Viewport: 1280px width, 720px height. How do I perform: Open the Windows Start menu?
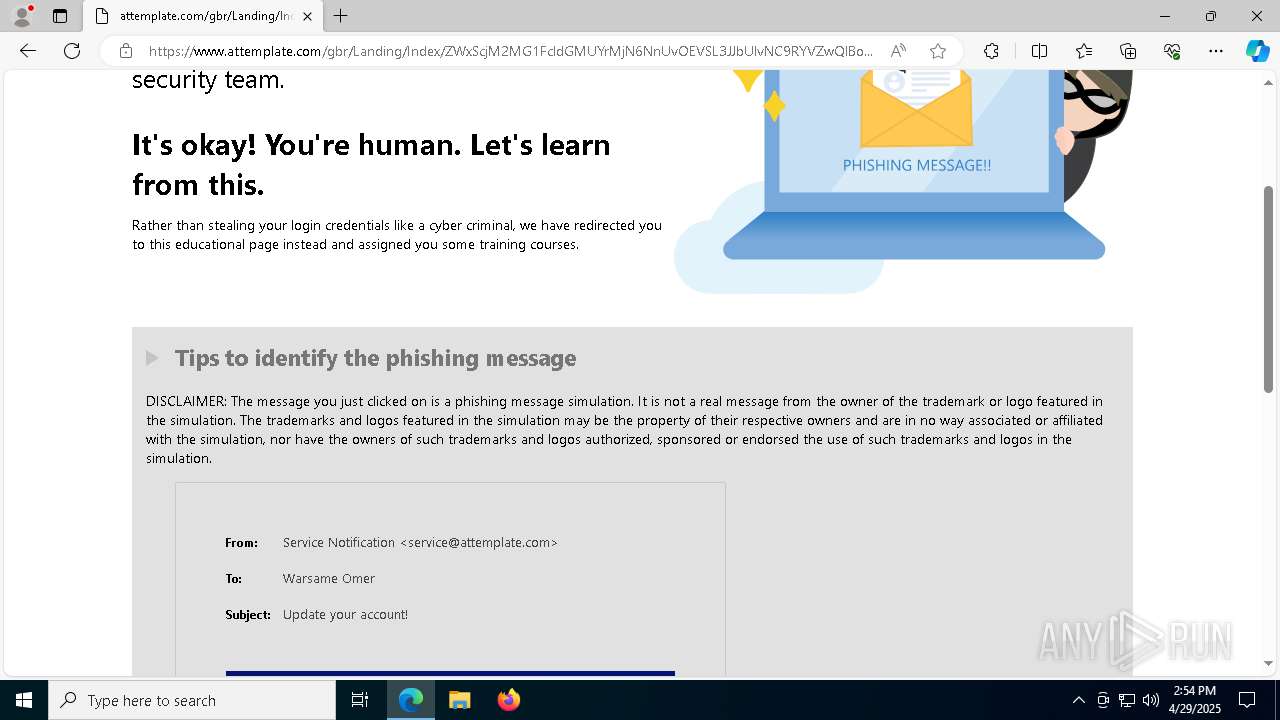coord(24,700)
